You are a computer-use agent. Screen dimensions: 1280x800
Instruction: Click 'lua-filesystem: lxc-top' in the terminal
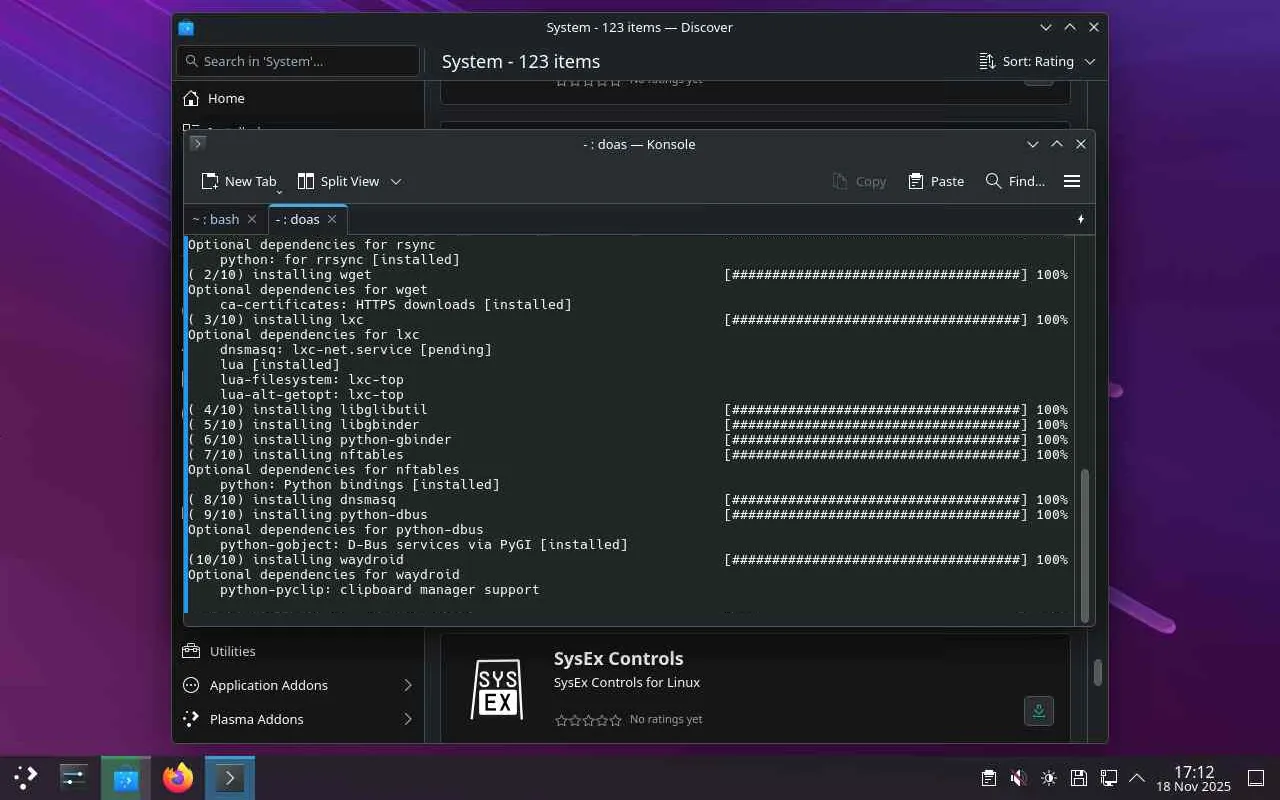(x=312, y=379)
